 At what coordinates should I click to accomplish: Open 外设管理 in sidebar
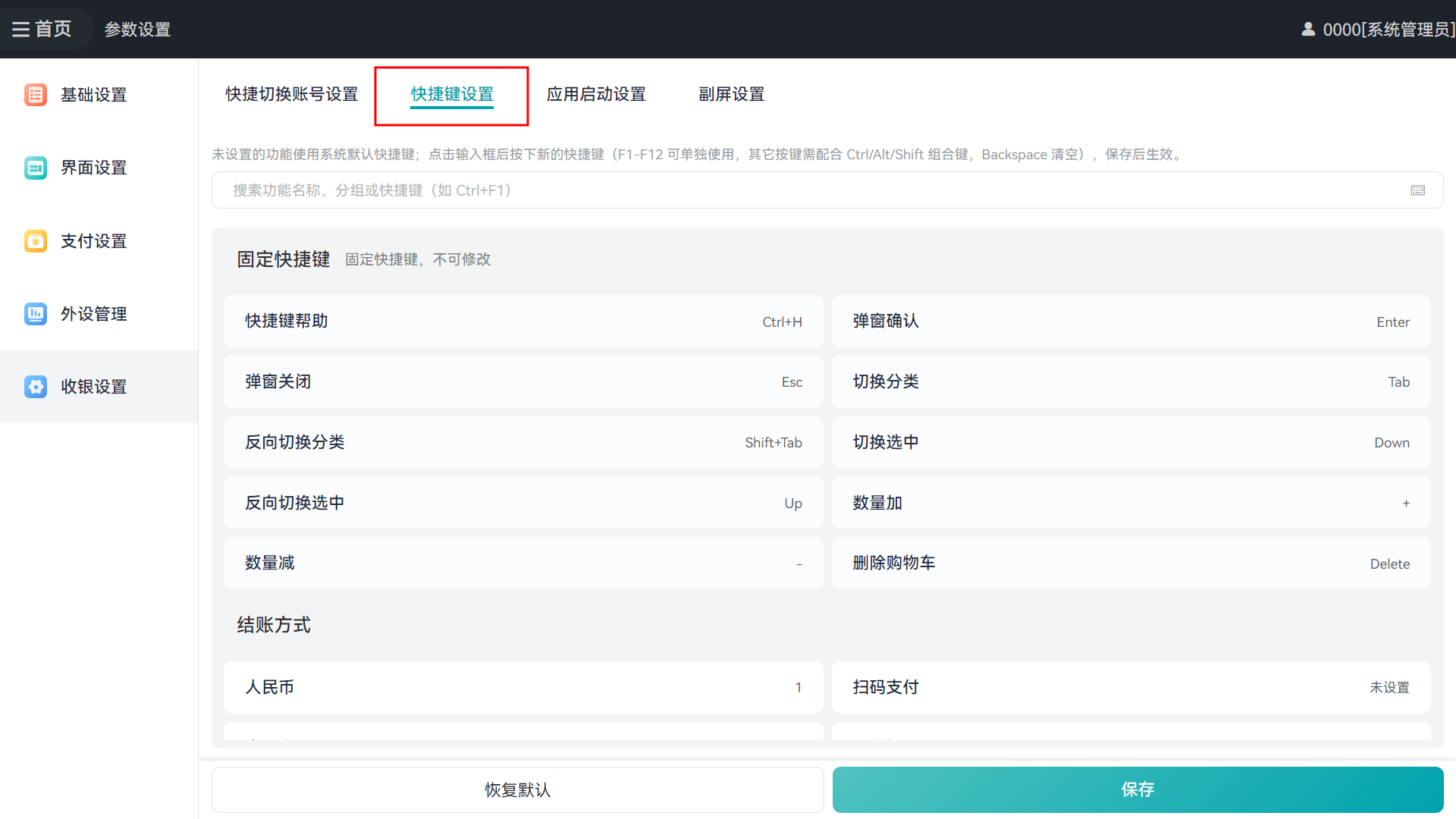pyautogui.click(x=99, y=314)
